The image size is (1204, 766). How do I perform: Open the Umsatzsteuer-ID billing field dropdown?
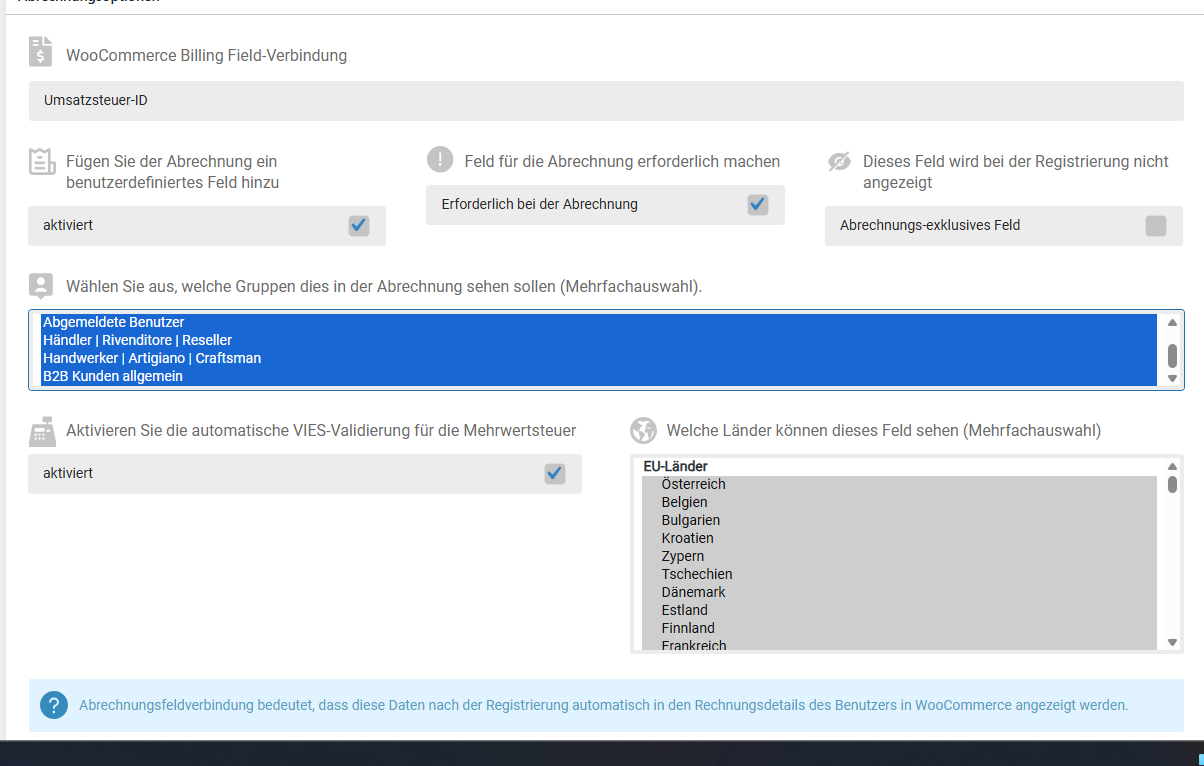point(605,101)
